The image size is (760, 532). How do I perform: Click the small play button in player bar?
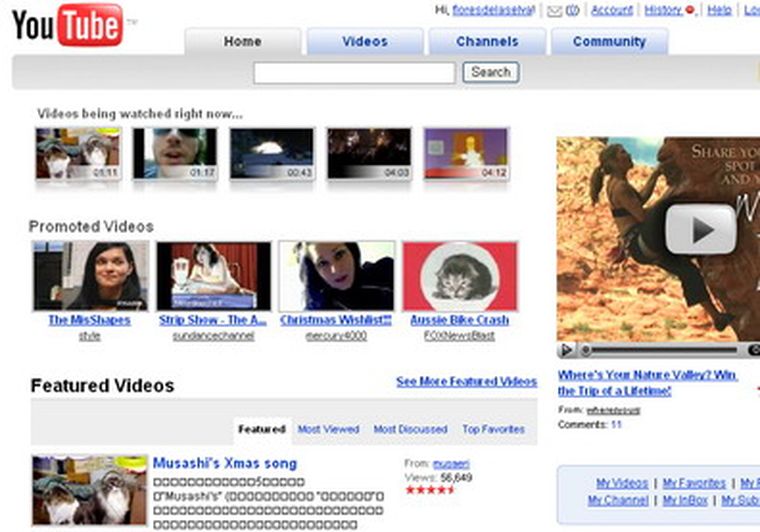[566, 350]
